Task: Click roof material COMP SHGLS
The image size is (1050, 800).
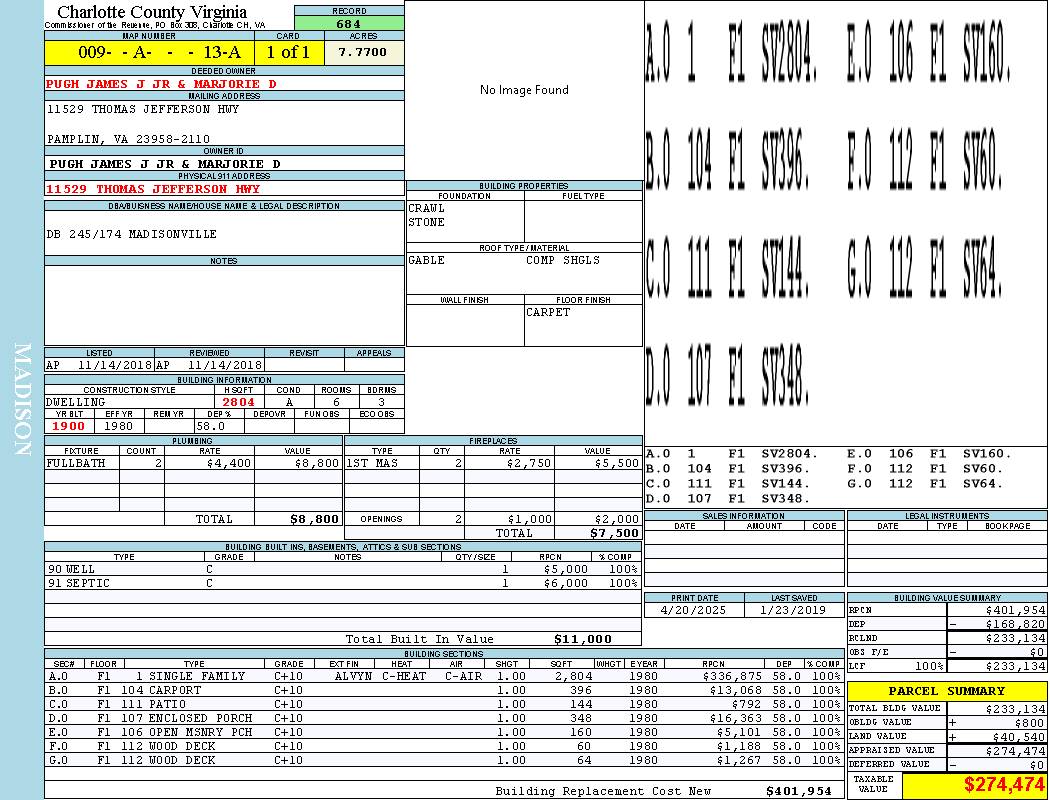Action: [562, 260]
